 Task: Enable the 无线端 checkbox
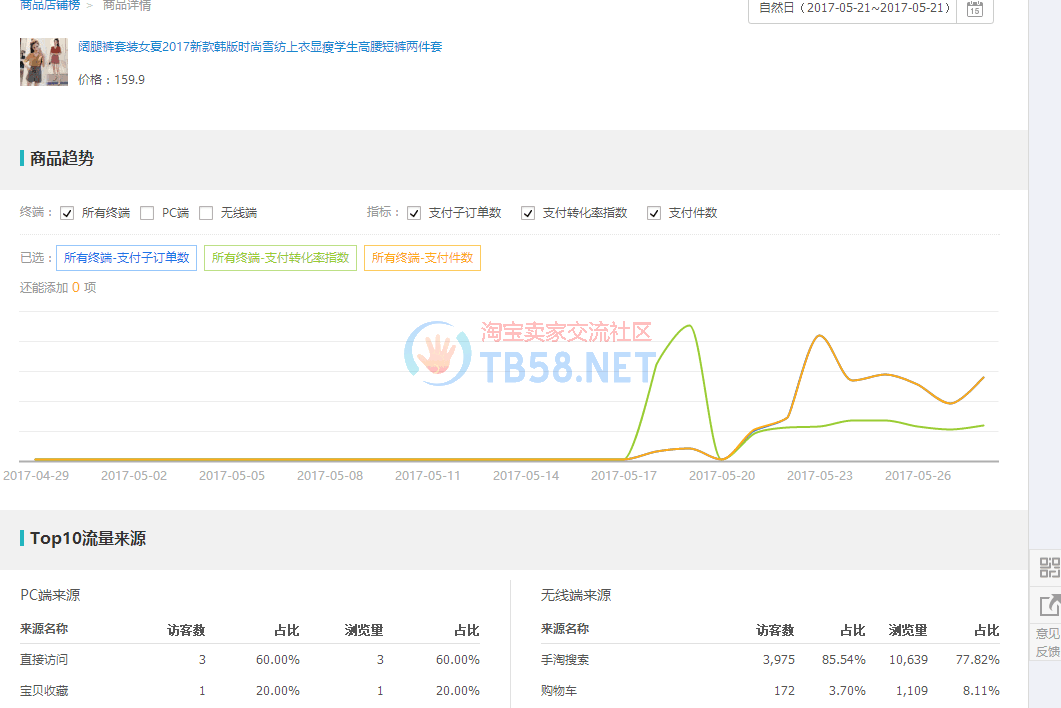coord(206,213)
